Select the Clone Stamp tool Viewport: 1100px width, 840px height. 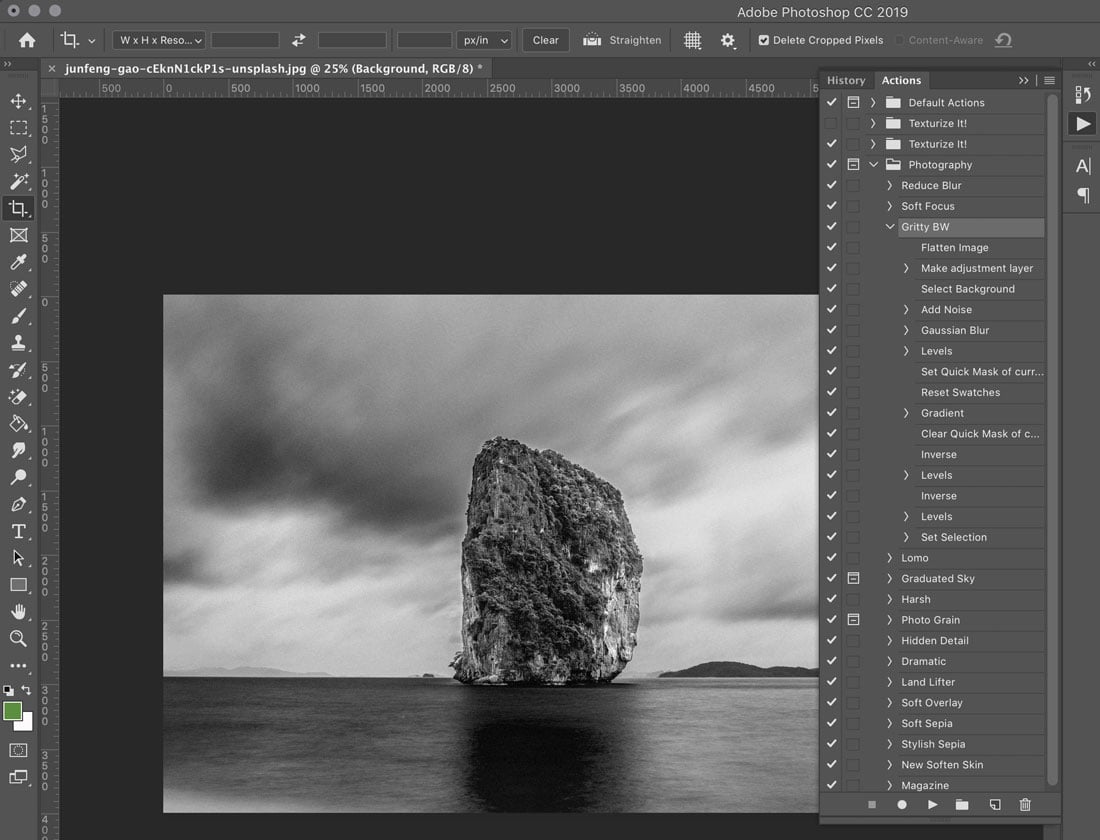coord(18,342)
